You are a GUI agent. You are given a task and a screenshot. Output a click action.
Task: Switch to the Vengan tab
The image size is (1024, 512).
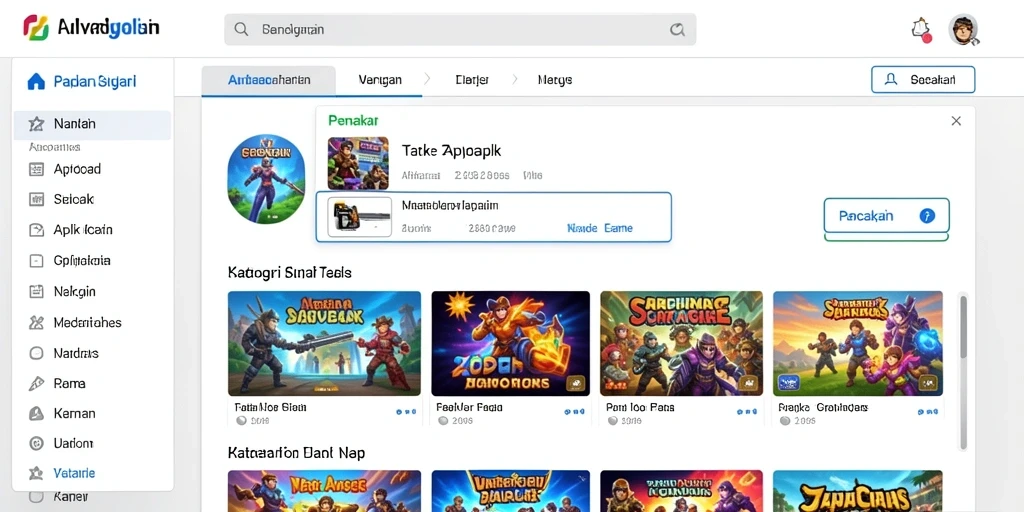(x=380, y=80)
